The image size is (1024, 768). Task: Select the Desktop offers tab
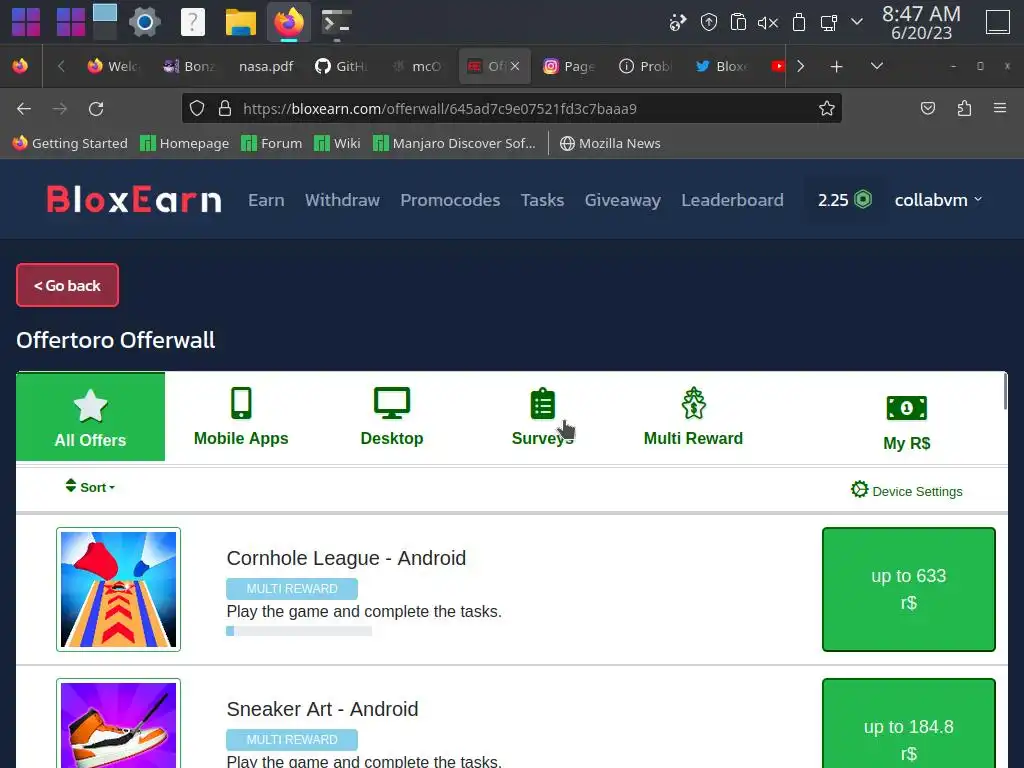pyautogui.click(x=392, y=417)
